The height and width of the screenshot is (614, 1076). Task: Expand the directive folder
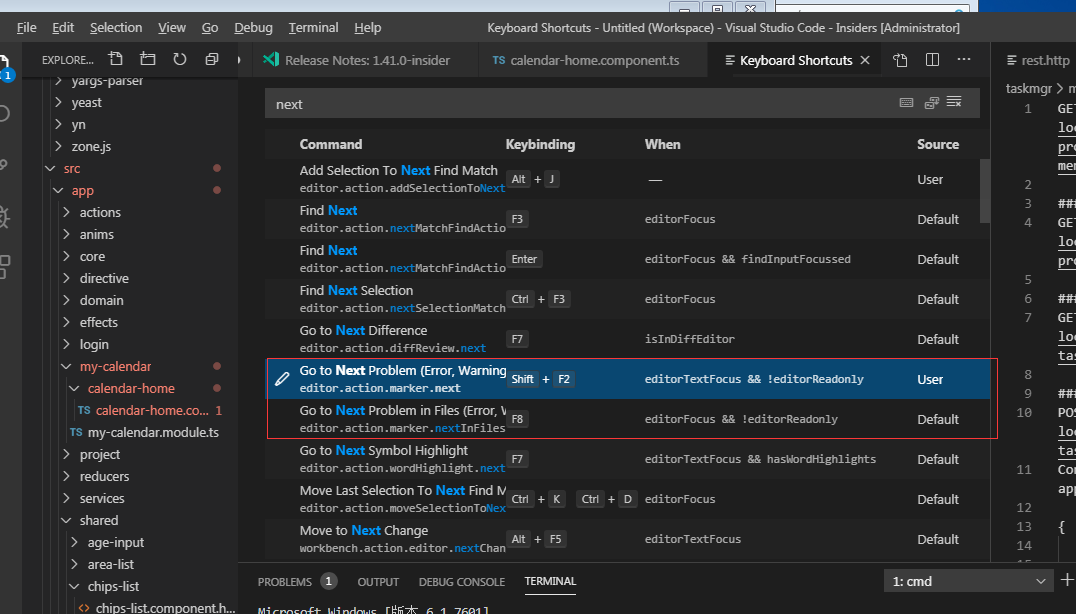[x=104, y=278]
